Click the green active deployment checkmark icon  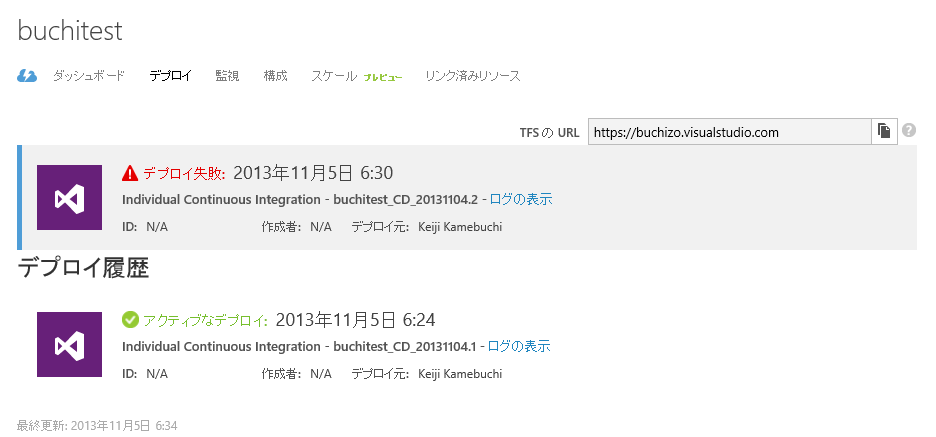130,320
